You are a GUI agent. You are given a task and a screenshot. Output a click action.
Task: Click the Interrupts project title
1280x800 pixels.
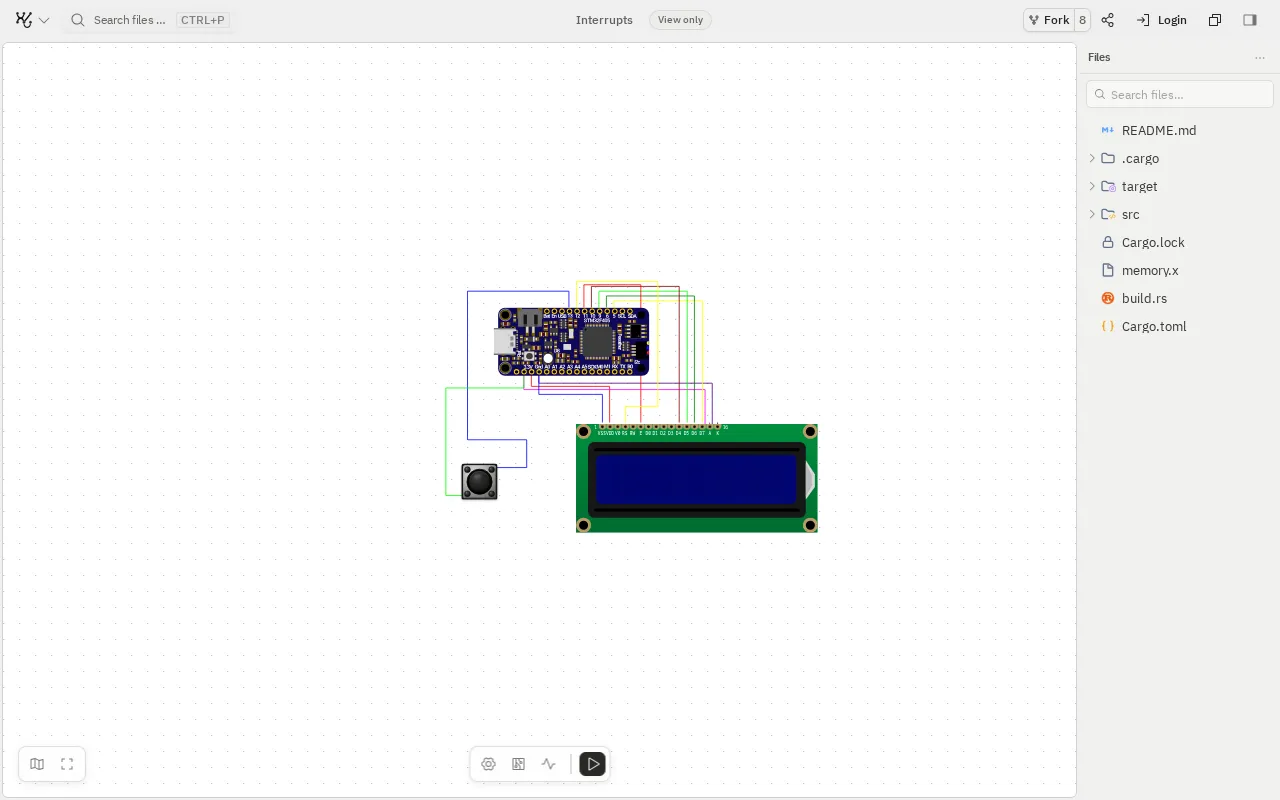point(604,20)
